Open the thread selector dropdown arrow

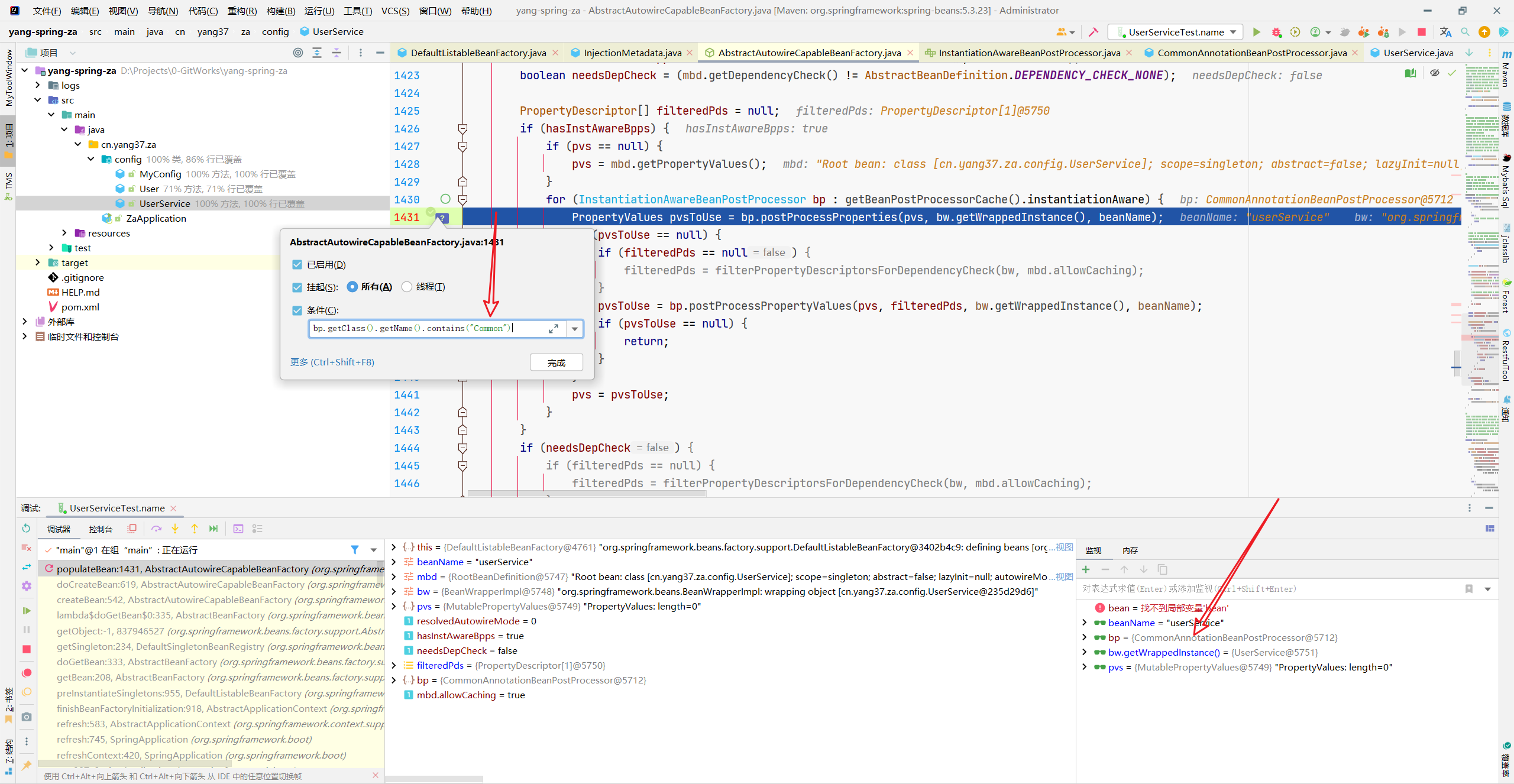[373, 550]
